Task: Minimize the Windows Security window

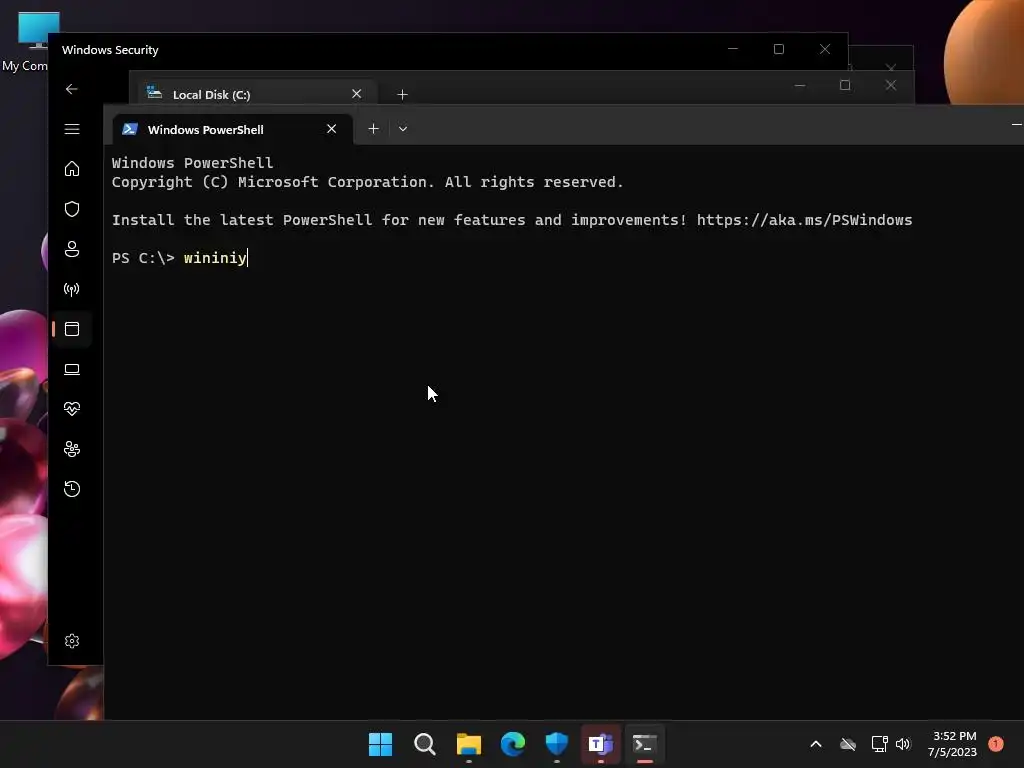Action: tap(733, 49)
